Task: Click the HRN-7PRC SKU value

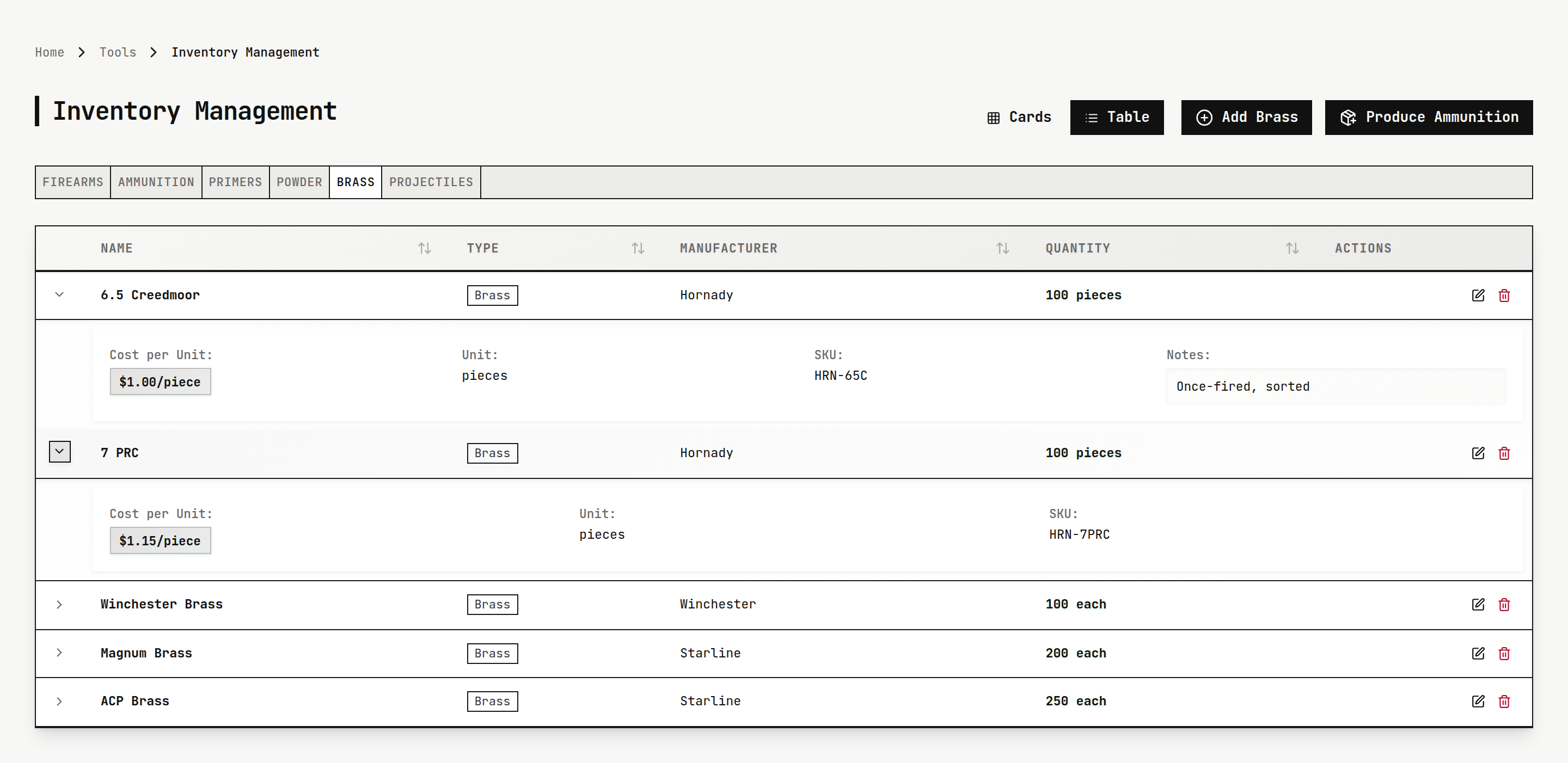Action: tap(1079, 534)
